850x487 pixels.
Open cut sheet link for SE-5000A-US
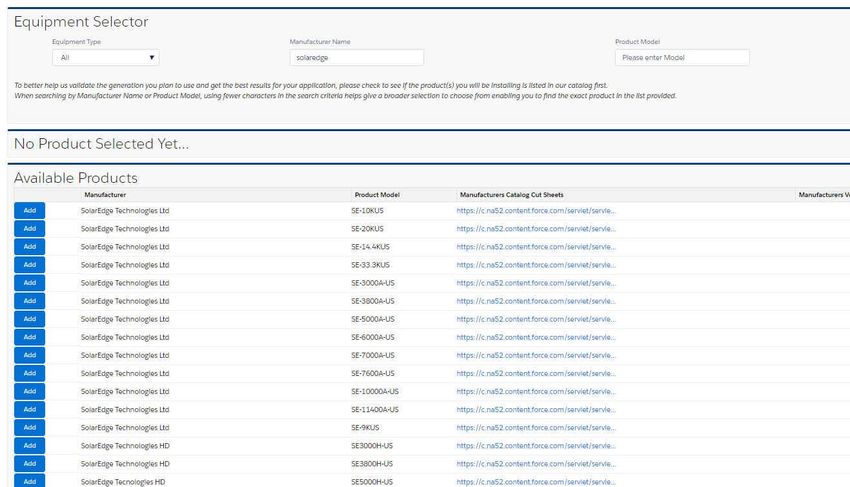(536, 319)
